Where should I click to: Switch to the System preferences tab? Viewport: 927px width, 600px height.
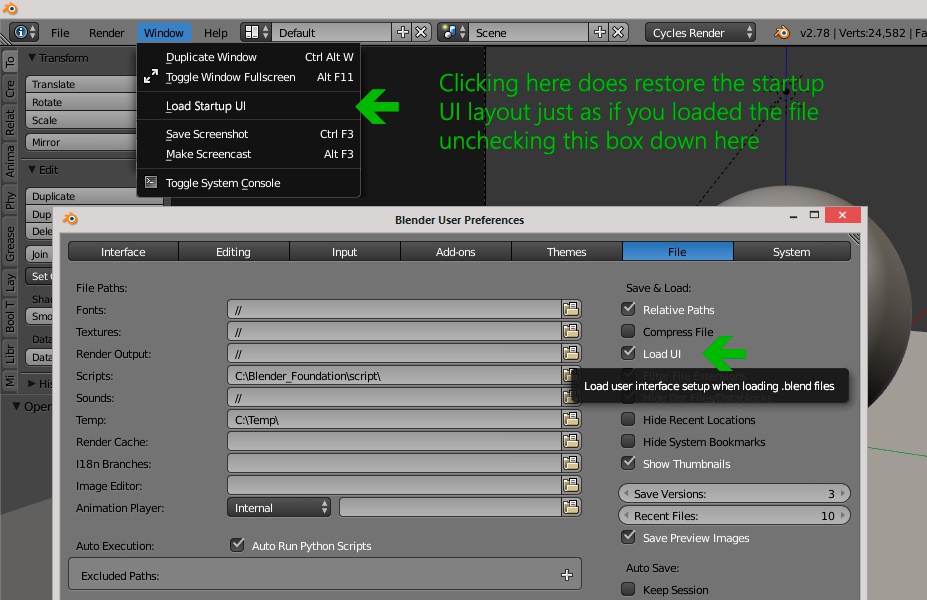point(792,252)
